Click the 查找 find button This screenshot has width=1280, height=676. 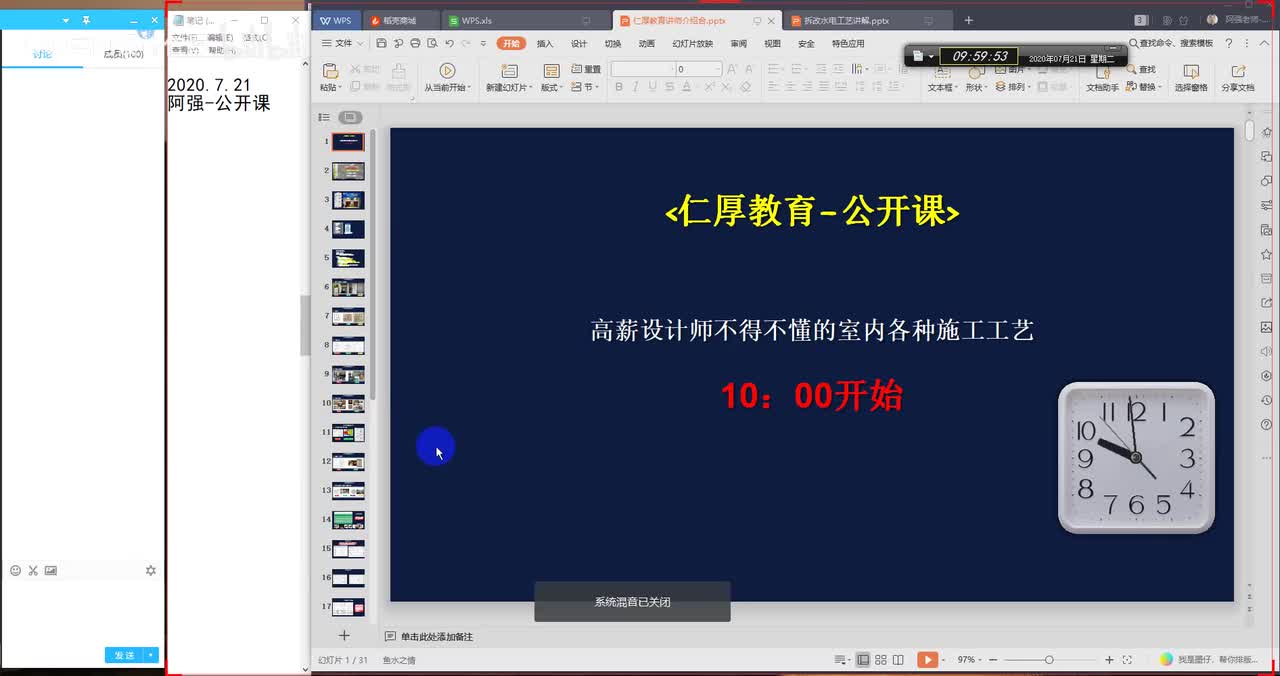coord(1140,69)
